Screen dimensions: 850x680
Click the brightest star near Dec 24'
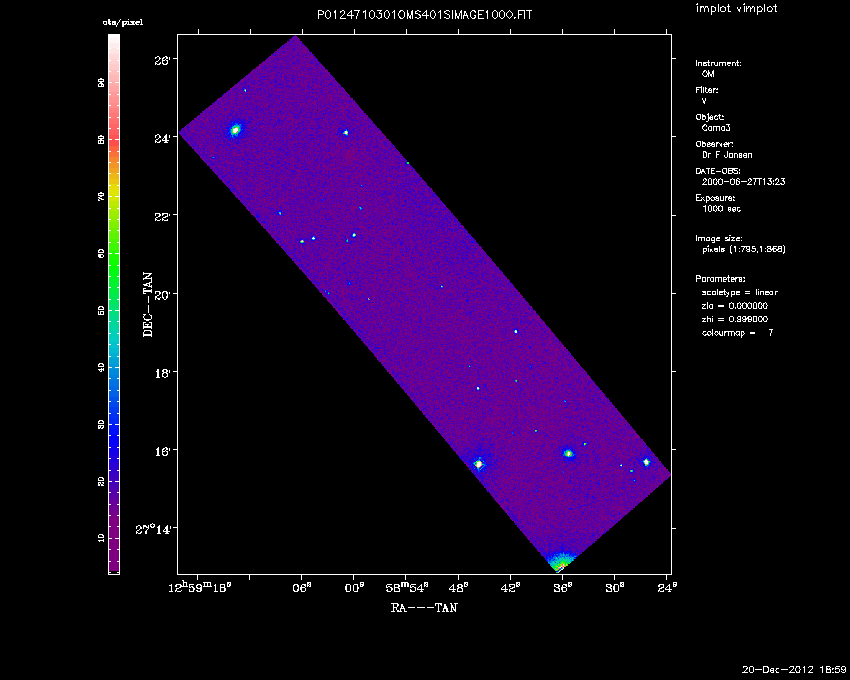coord(235,130)
